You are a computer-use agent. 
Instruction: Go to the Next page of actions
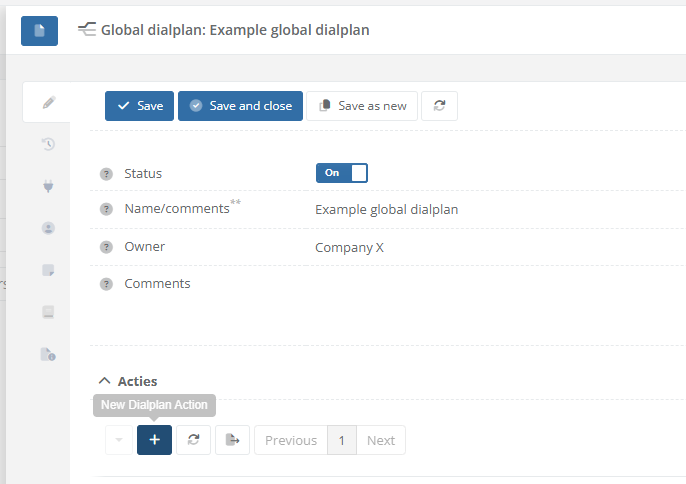(x=381, y=440)
